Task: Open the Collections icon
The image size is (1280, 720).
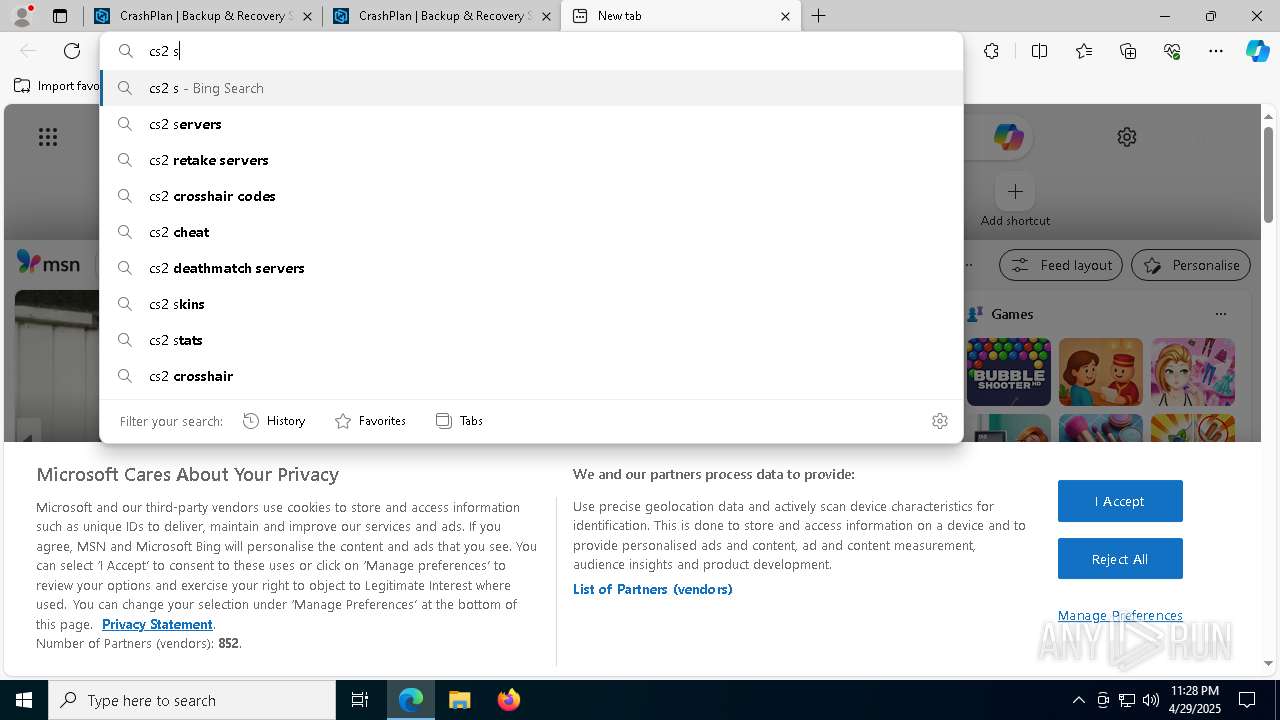Action: 1128,51
